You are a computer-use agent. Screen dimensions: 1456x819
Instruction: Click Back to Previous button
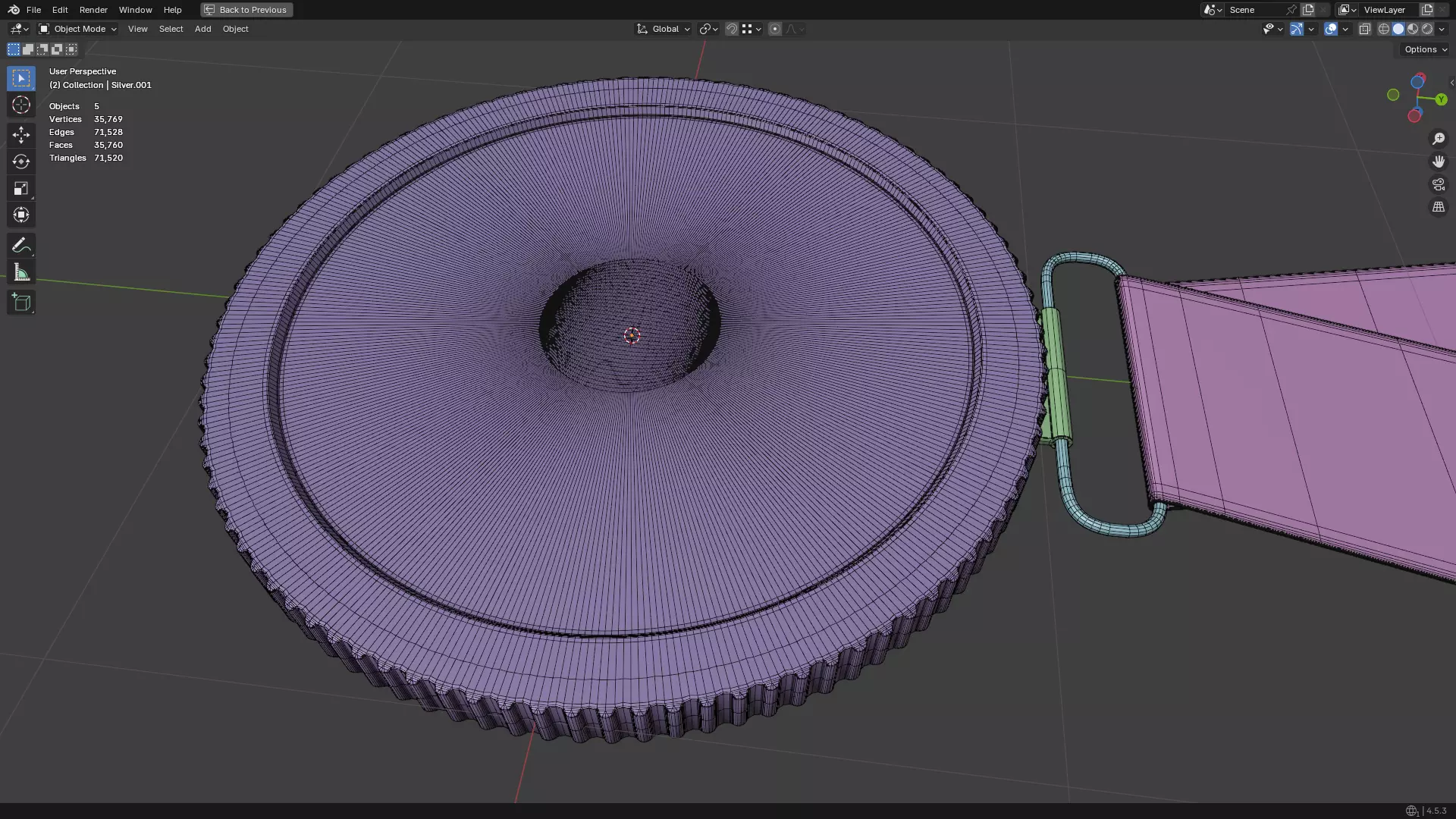[x=246, y=10]
